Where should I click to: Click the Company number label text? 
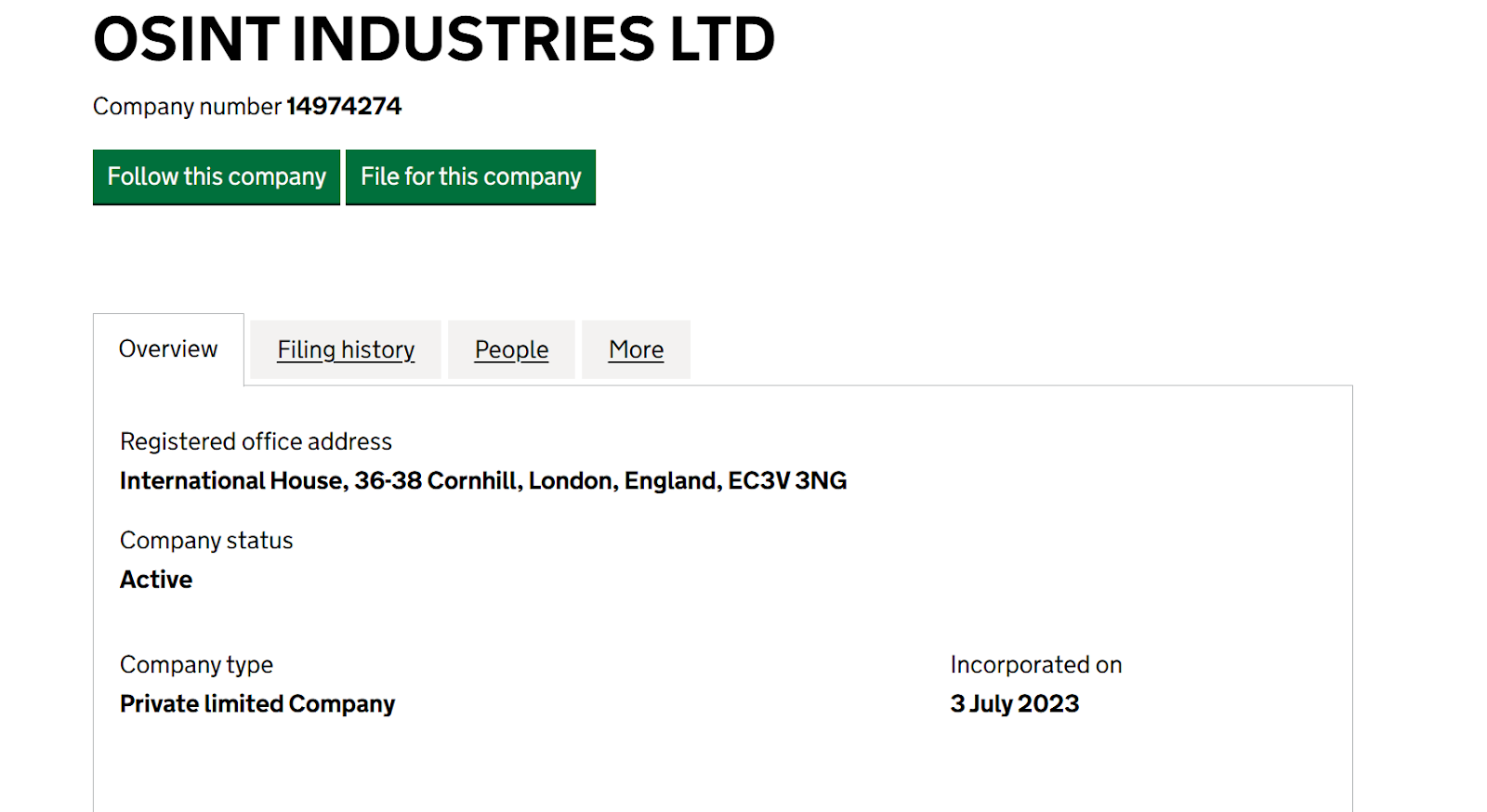(187, 107)
